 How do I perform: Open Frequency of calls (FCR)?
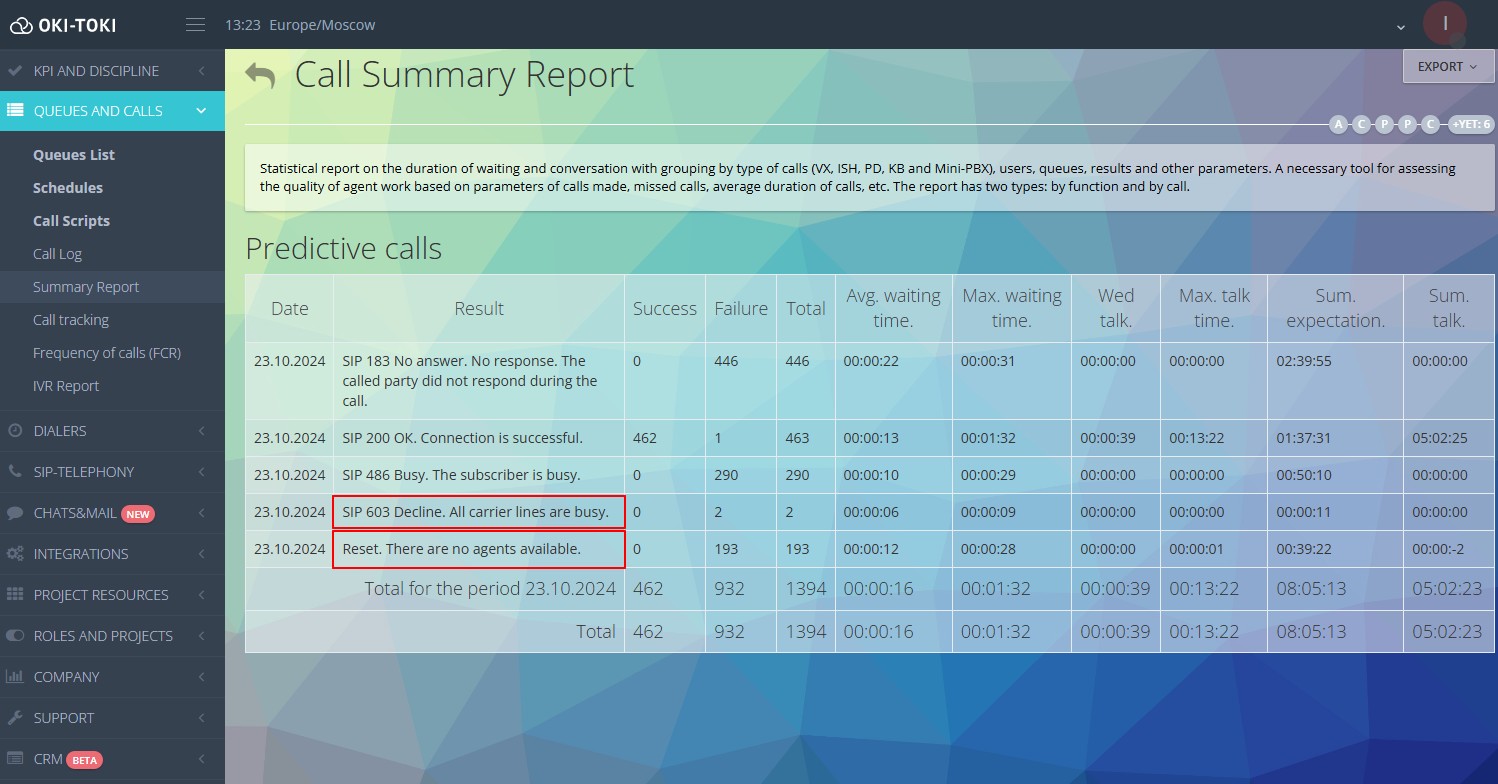pos(107,353)
